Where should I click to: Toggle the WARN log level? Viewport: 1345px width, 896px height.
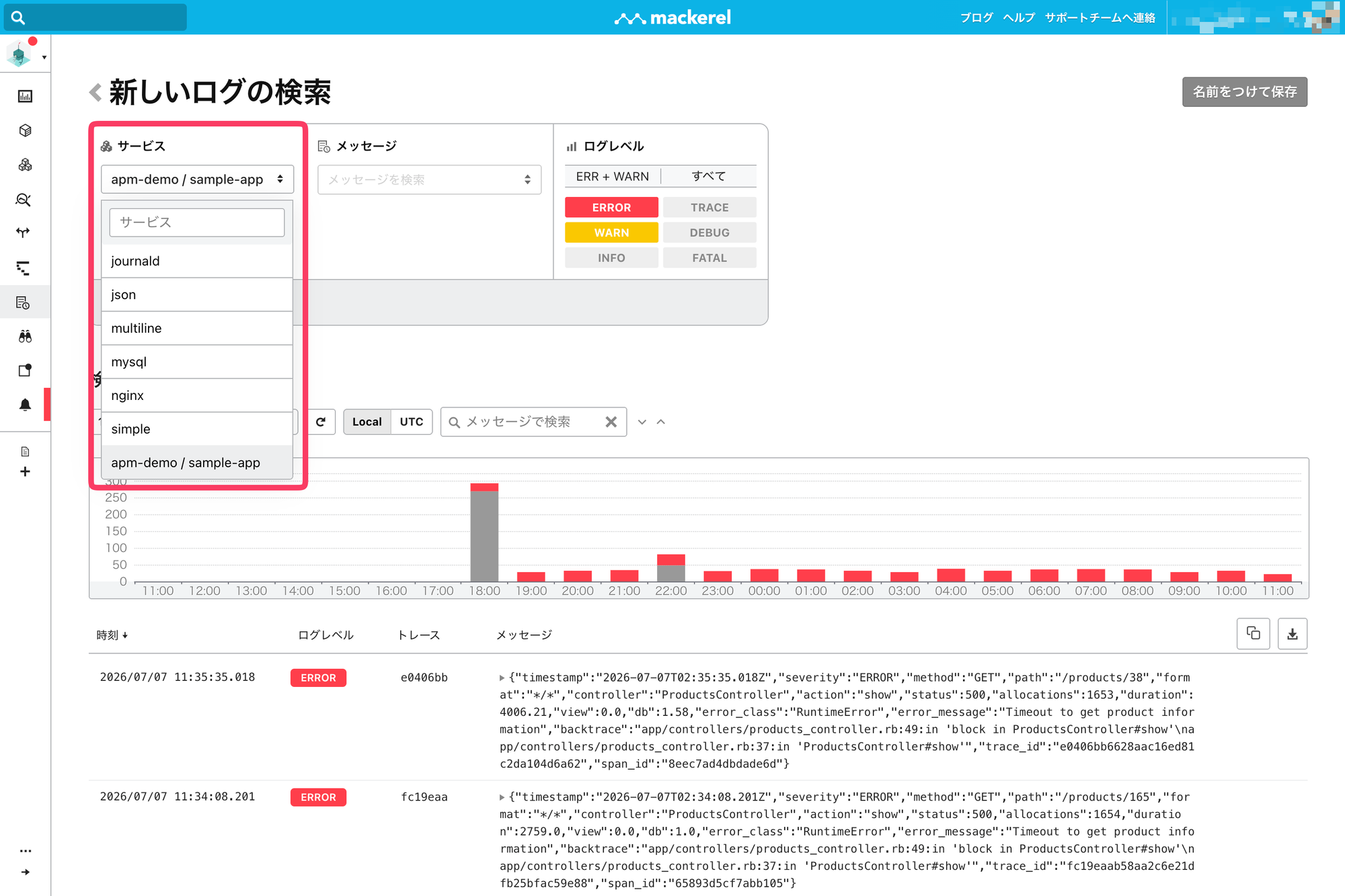point(611,233)
